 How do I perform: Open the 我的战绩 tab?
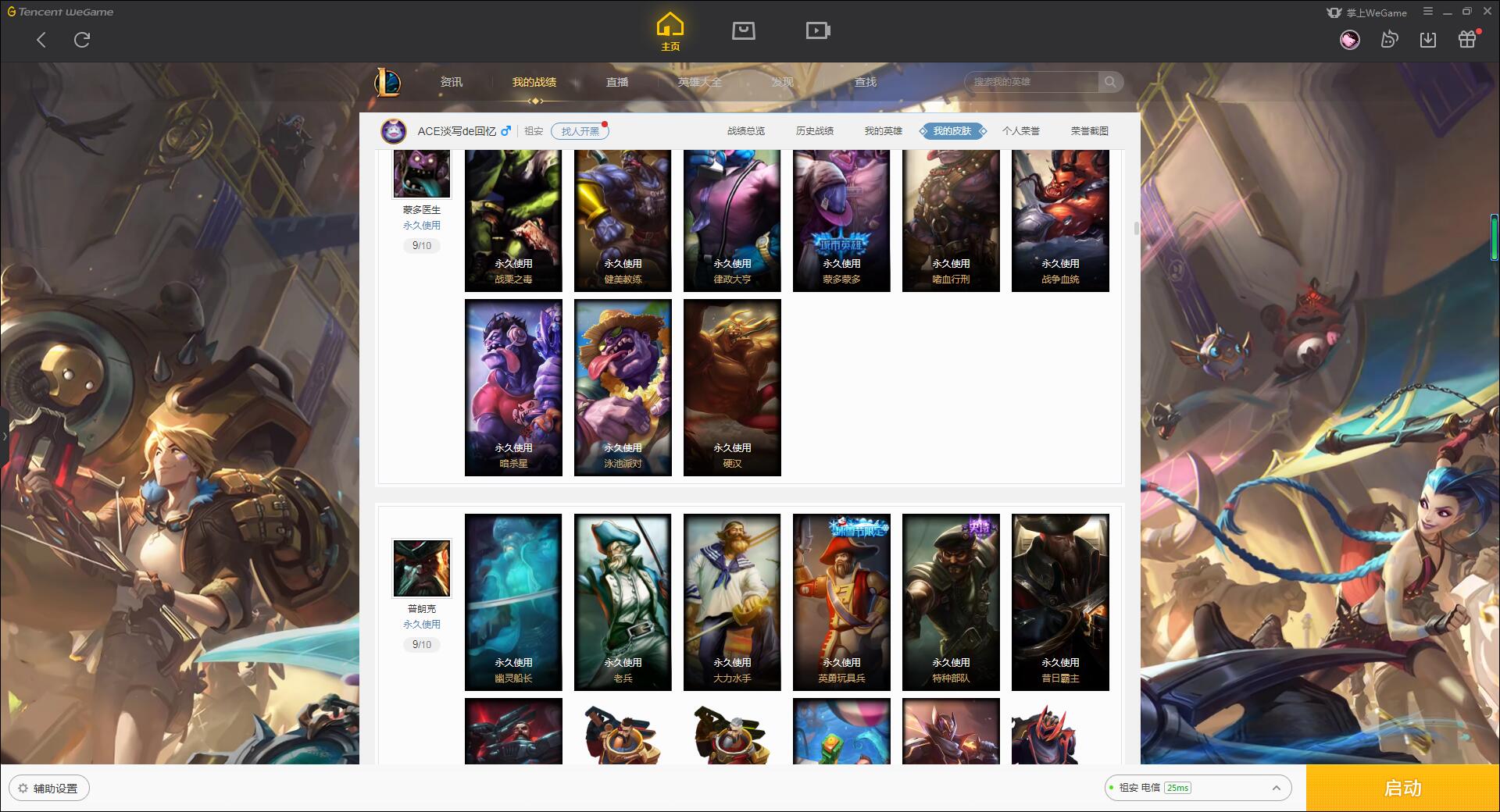click(534, 82)
